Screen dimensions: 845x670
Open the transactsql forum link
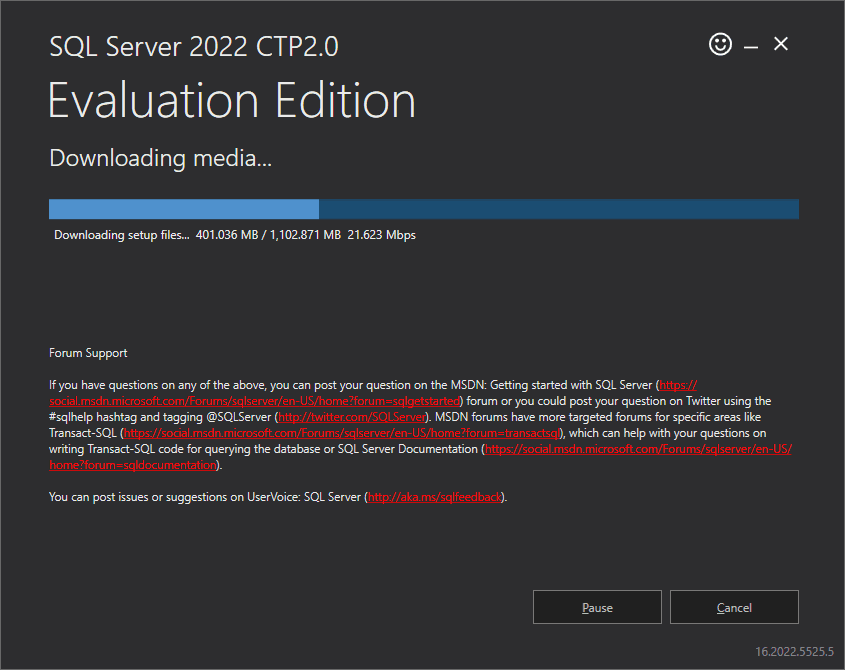tap(342, 433)
